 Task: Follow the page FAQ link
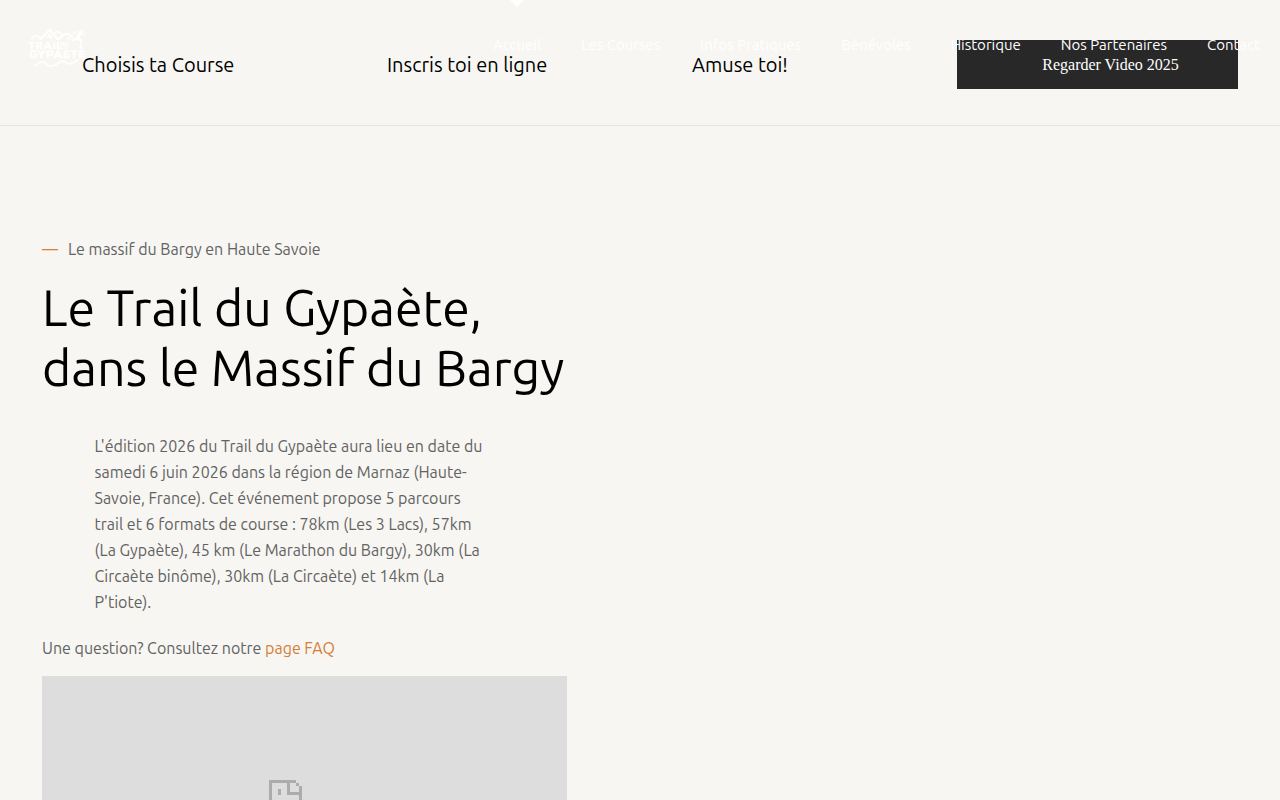click(300, 648)
